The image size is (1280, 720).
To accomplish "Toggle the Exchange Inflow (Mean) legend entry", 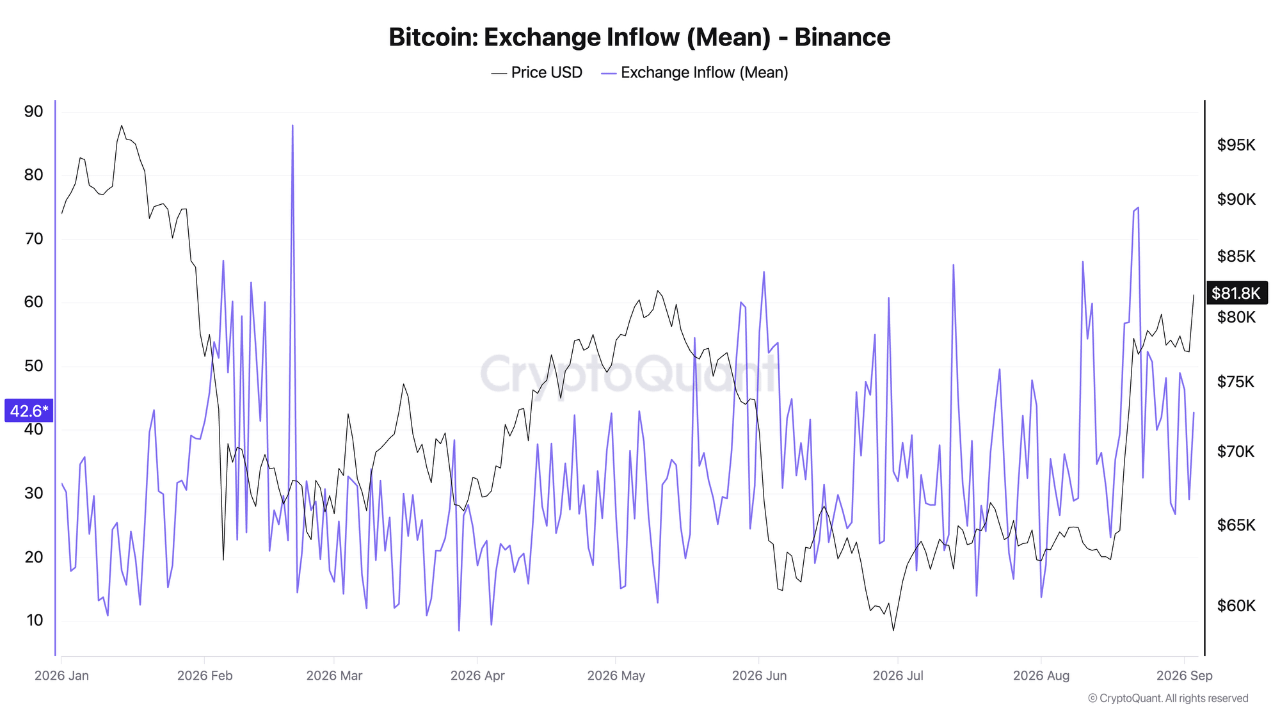I will (x=695, y=72).
